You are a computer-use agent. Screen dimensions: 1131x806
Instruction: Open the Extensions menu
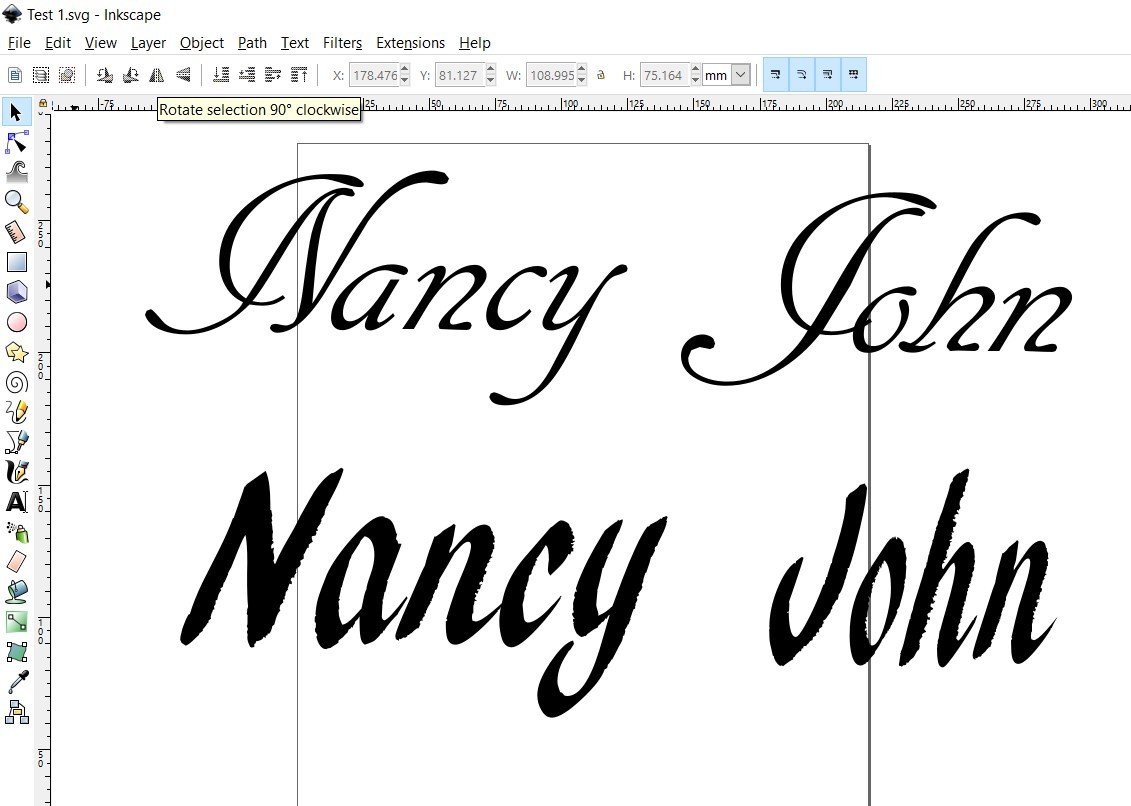click(410, 43)
